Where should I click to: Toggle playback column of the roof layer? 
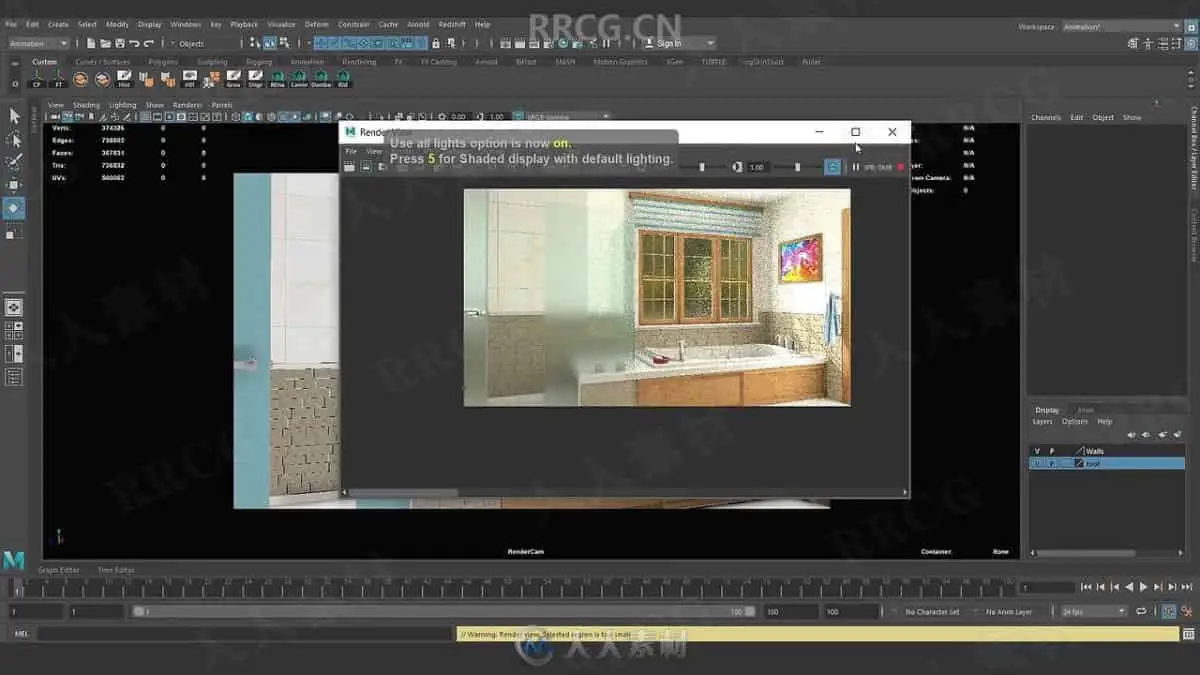click(x=1052, y=463)
